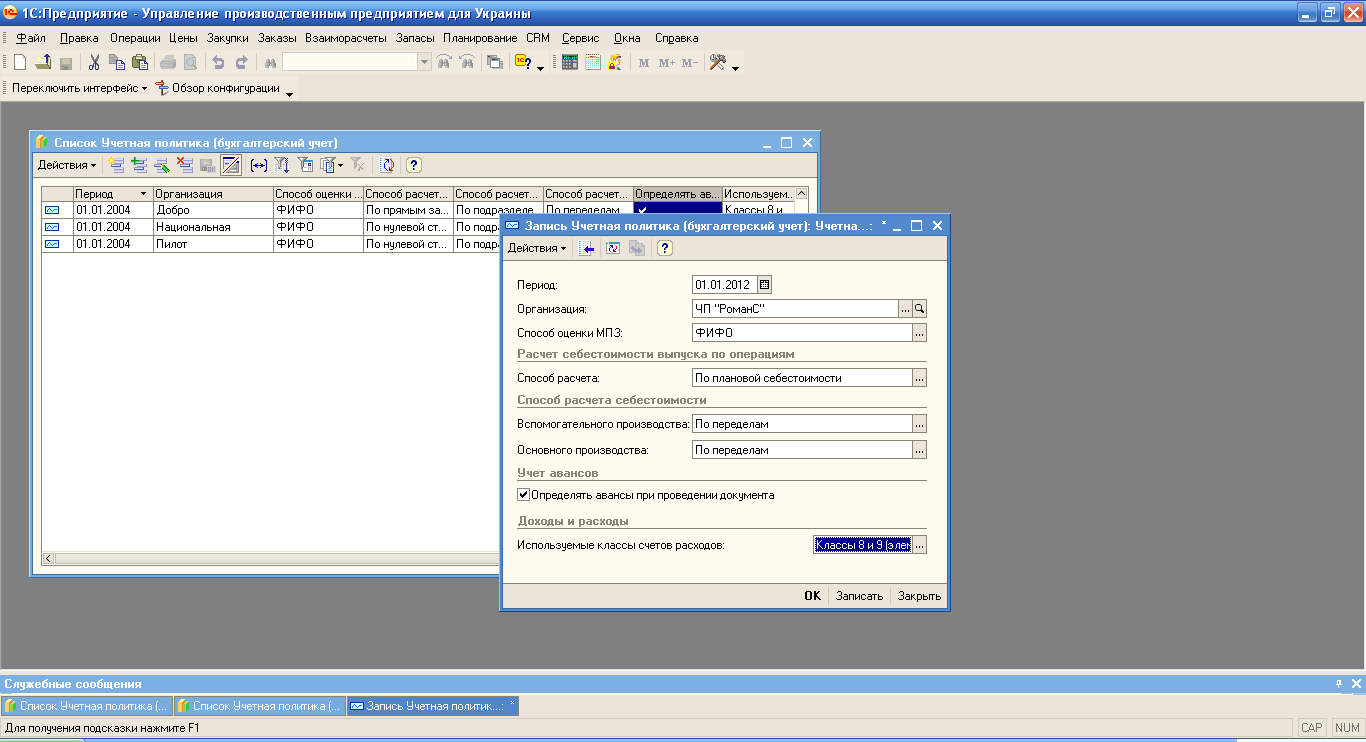The height and width of the screenshot is (742, 1366).
Task: Click the 1C help icon with question mark
Action: tap(523, 62)
